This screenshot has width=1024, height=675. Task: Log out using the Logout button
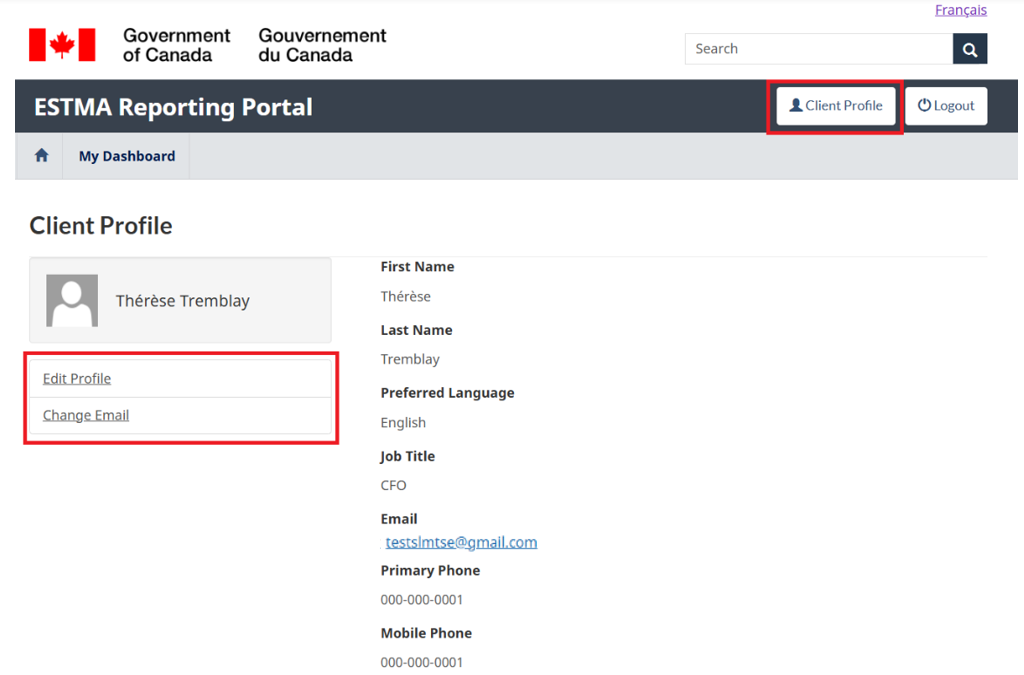(945, 105)
